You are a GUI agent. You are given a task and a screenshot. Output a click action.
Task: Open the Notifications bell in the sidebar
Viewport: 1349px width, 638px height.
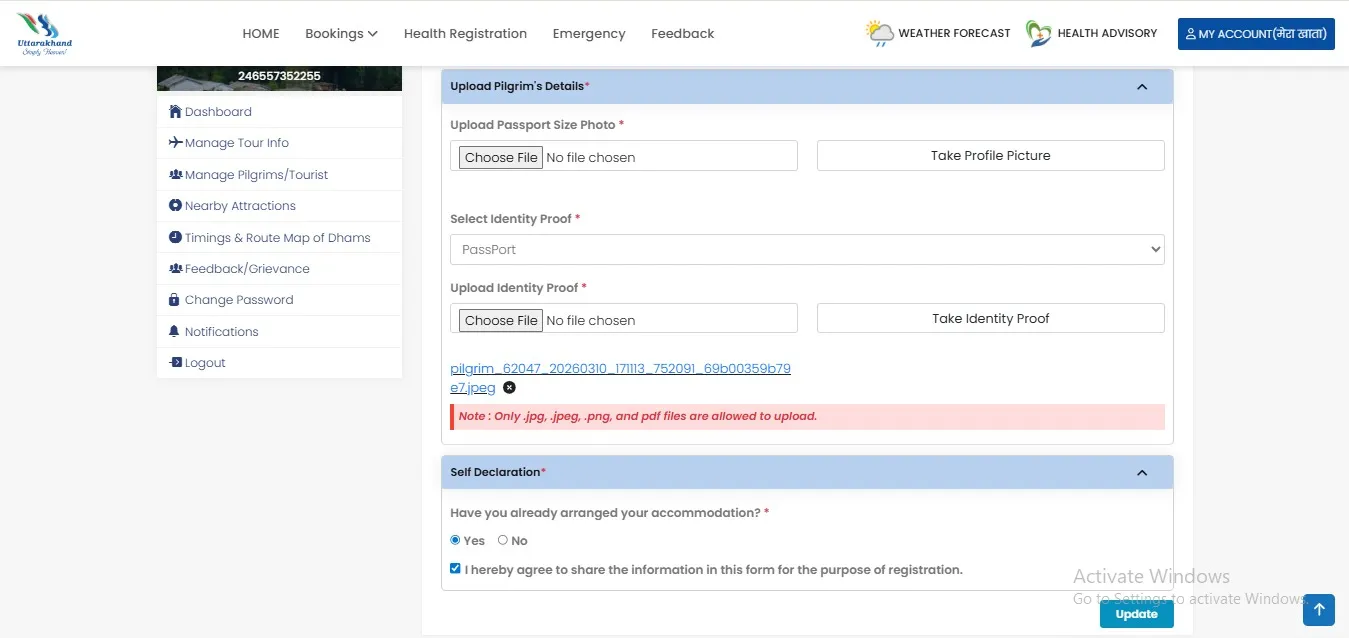222,331
